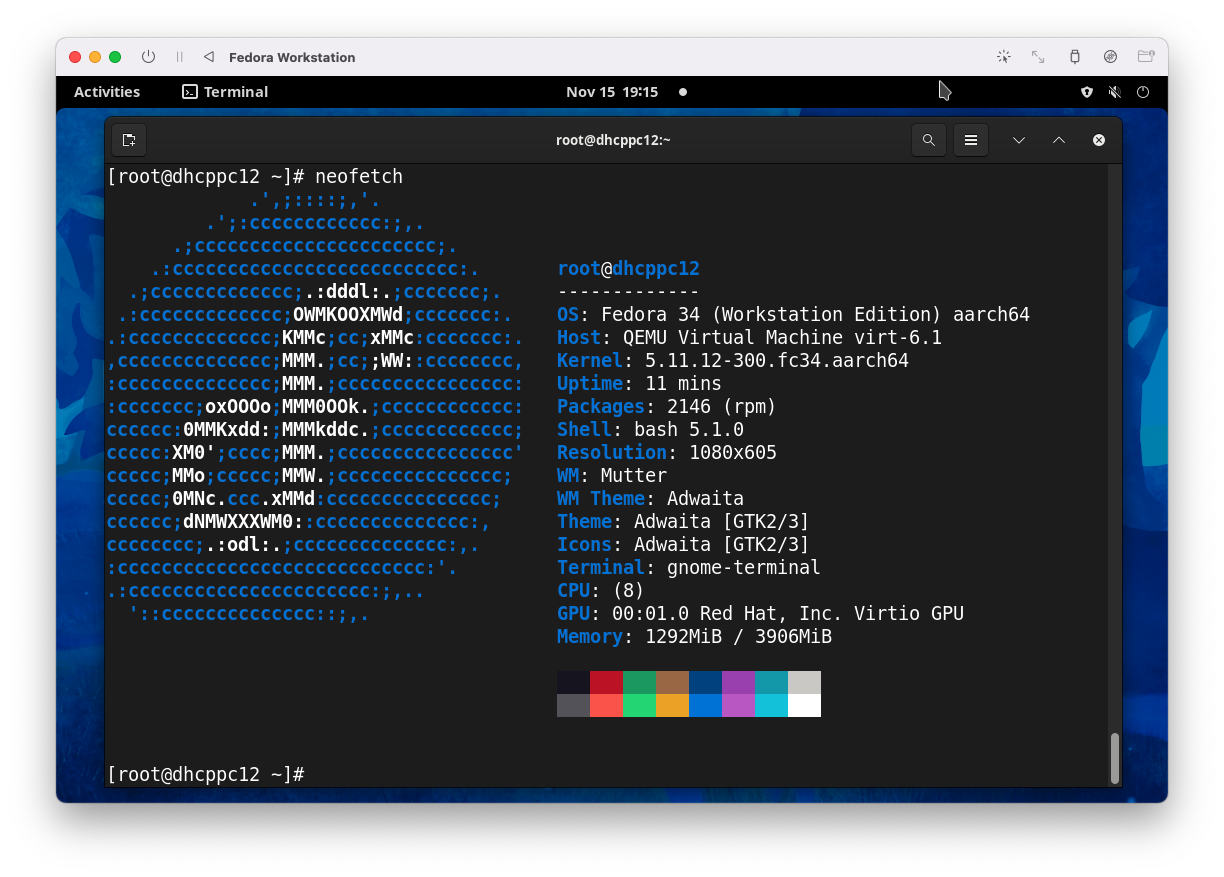Open the GNOME Activities overview
1224x877 pixels.
(x=107, y=92)
